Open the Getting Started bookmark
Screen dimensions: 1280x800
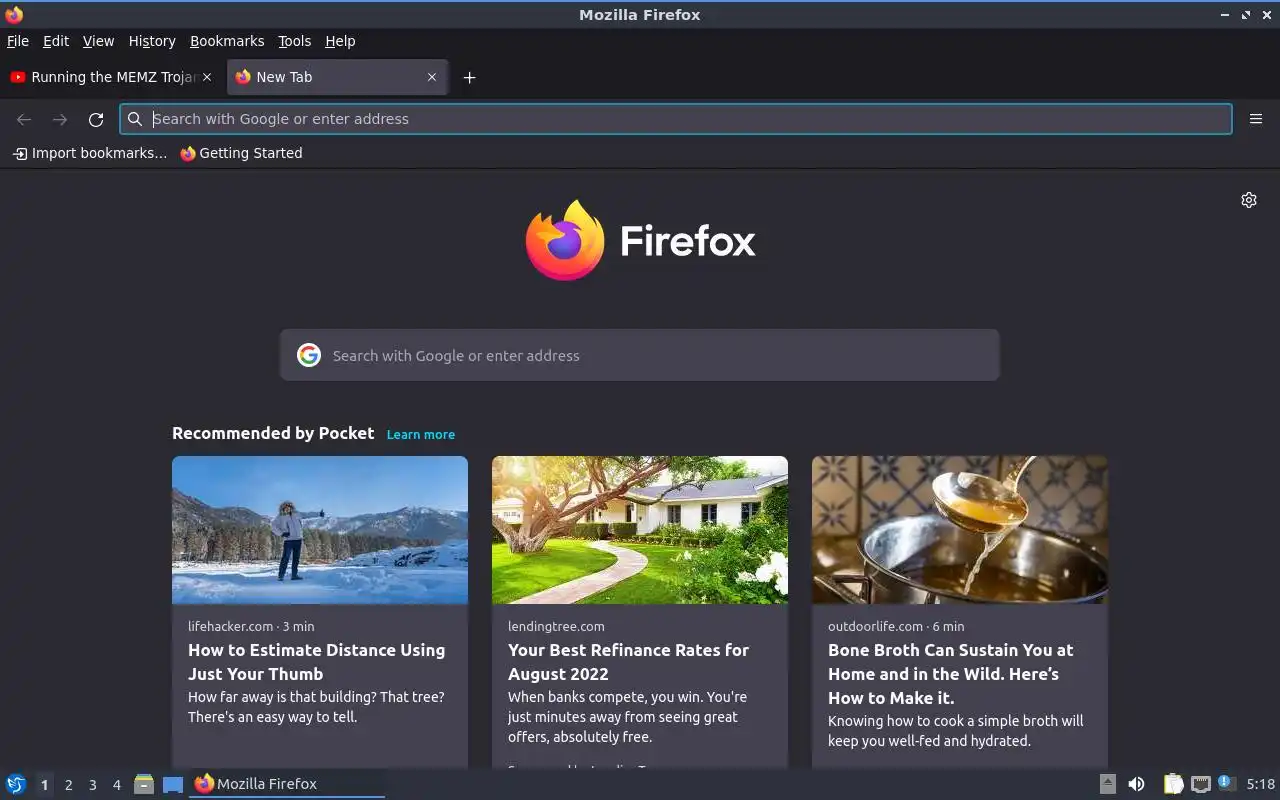coord(241,153)
